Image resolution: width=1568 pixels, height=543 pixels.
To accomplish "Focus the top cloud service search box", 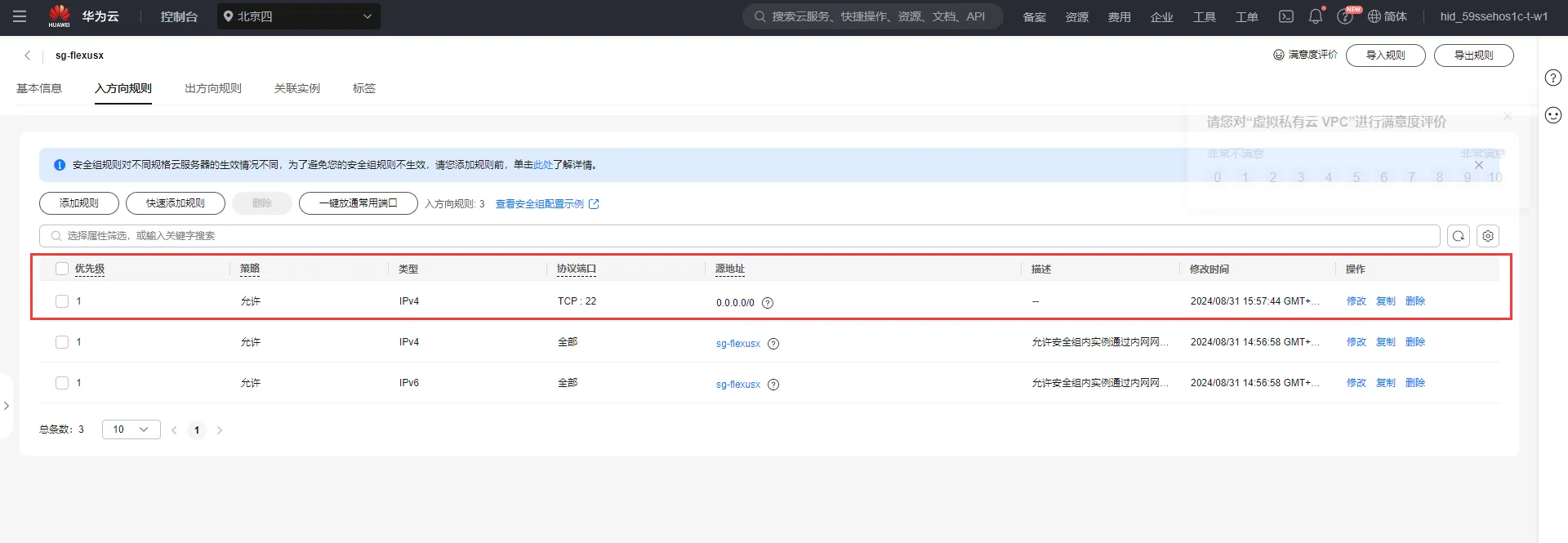I will (872, 16).
